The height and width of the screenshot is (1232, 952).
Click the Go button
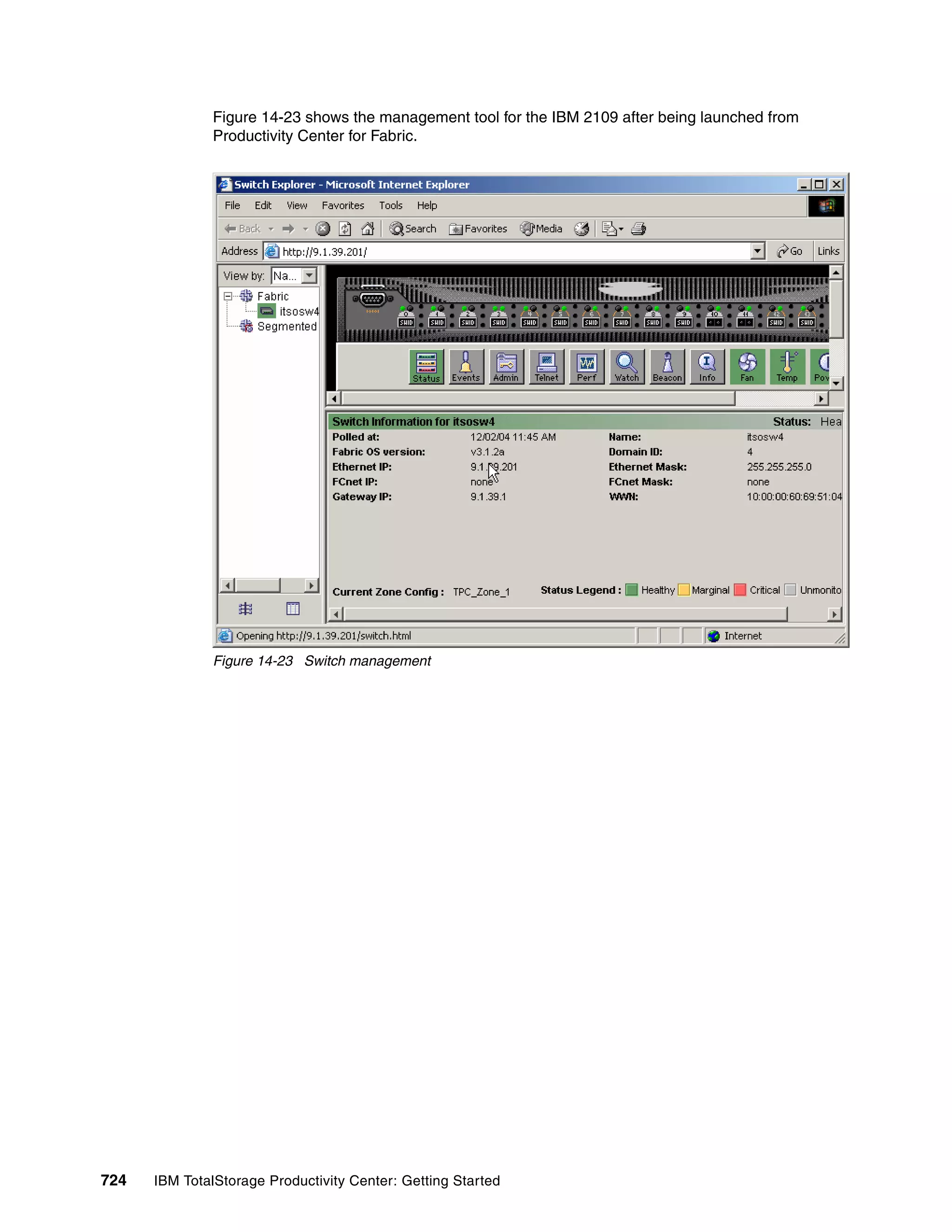790,251
